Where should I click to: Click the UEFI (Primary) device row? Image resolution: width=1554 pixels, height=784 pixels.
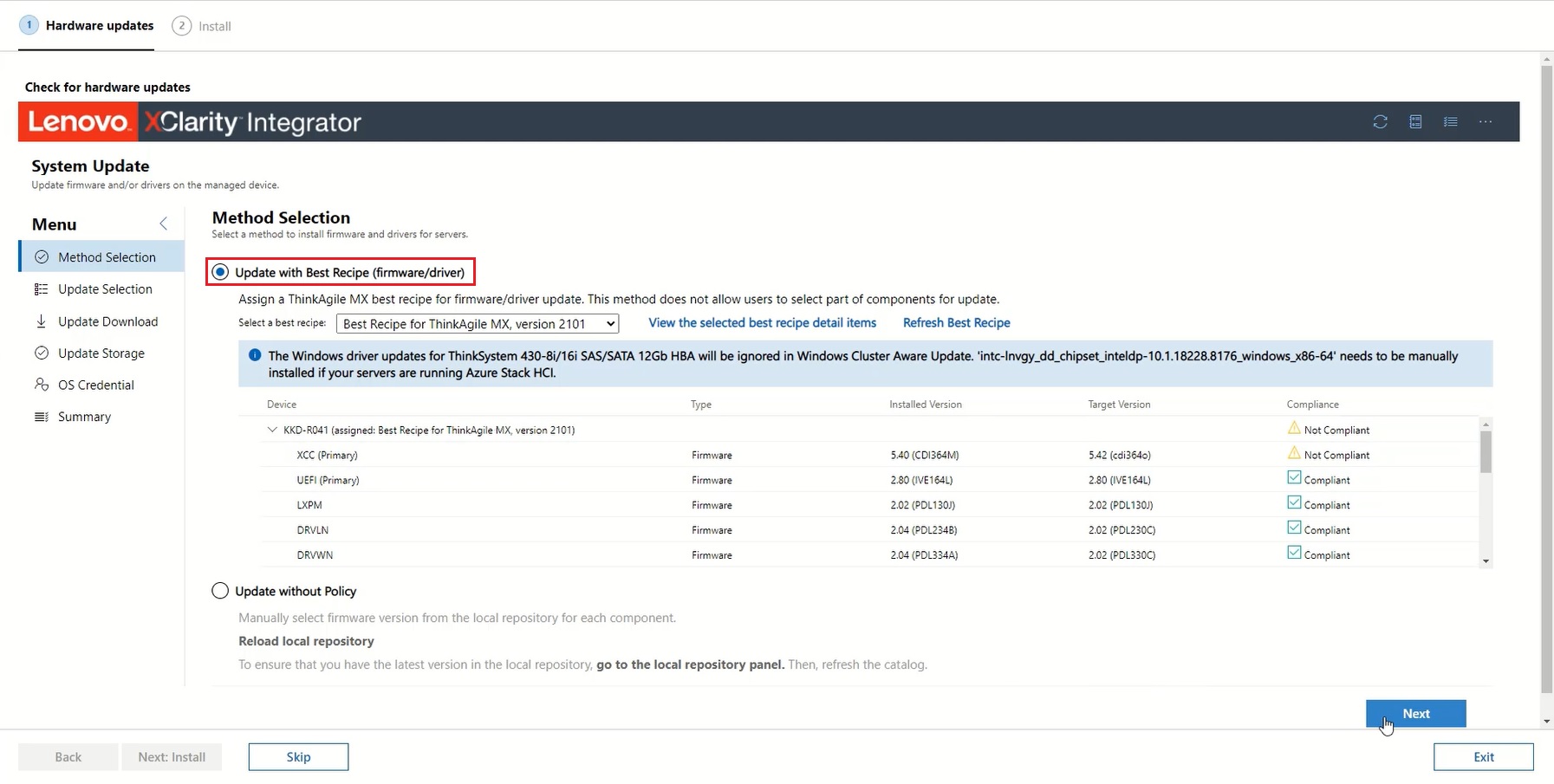pyautogui.click(x=870, y=480)
